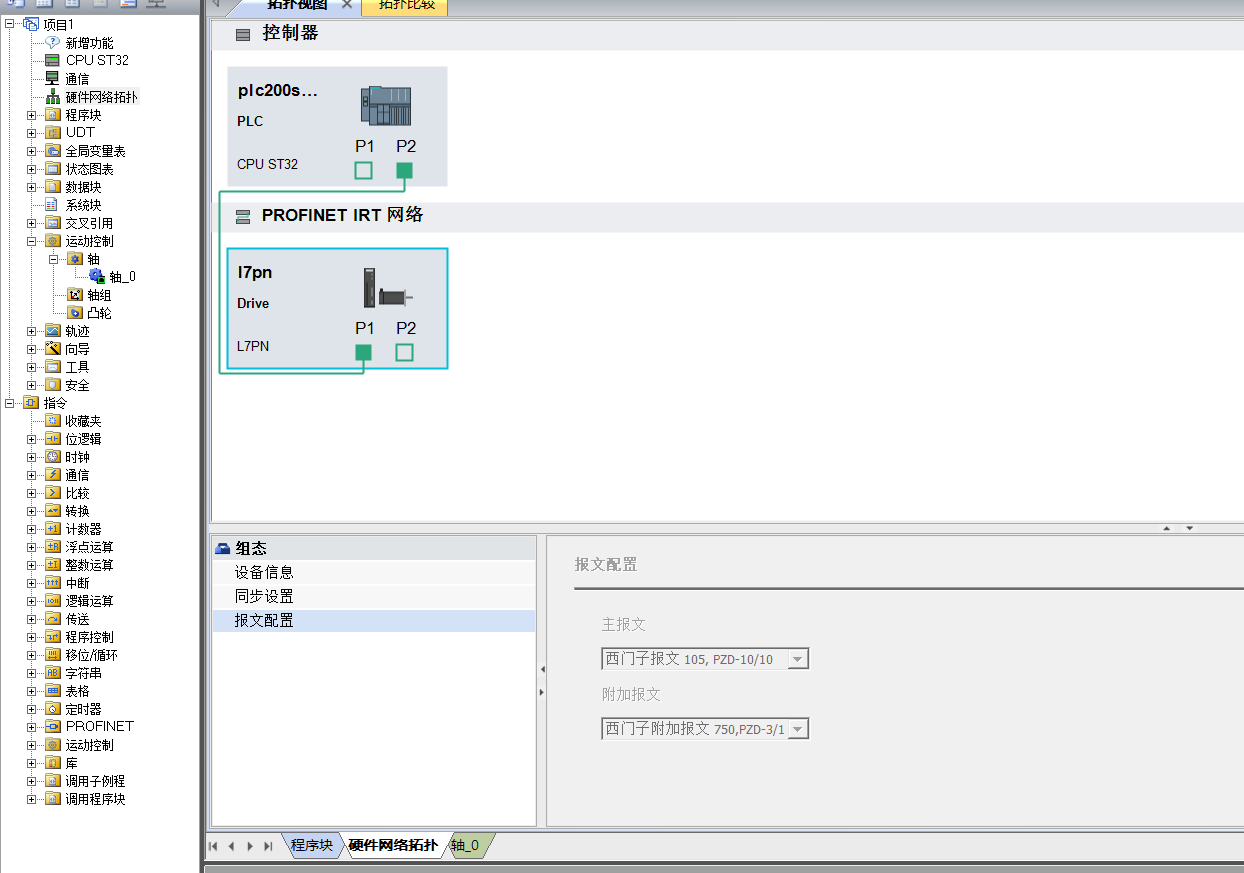
Task: Expand the 程序块 tree node
Action: (x=32, y=115)
